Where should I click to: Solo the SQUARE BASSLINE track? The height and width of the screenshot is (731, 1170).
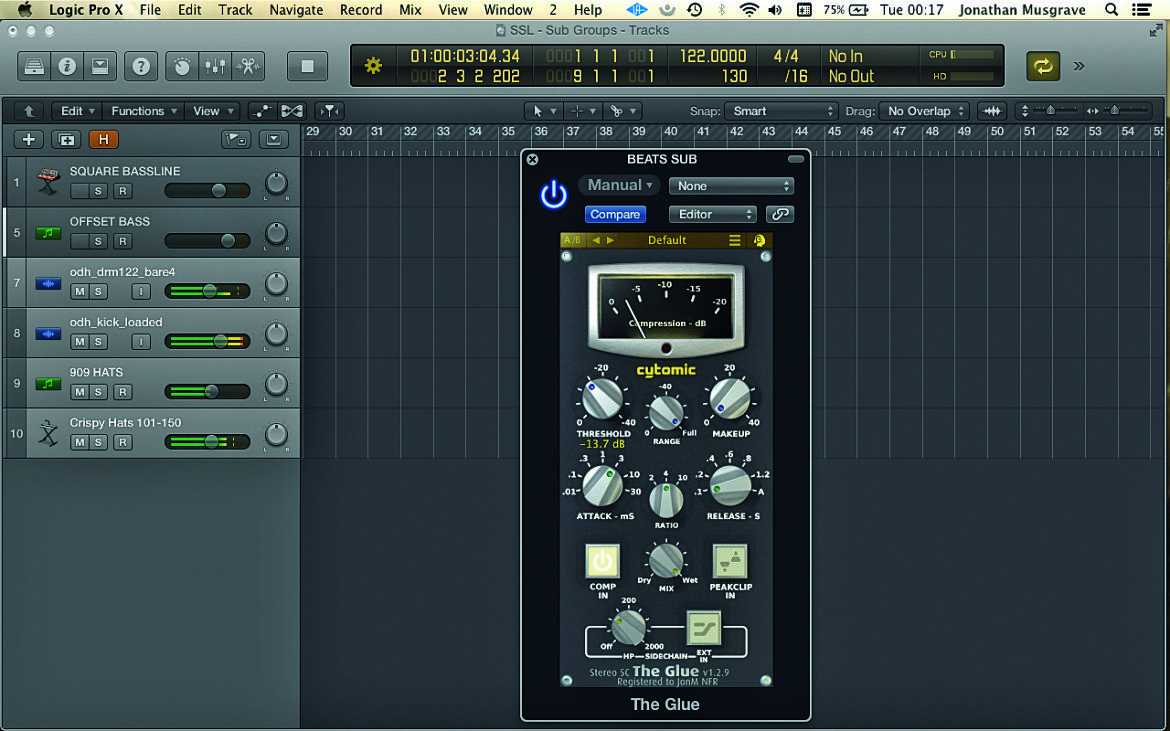[x=98, y=191]
